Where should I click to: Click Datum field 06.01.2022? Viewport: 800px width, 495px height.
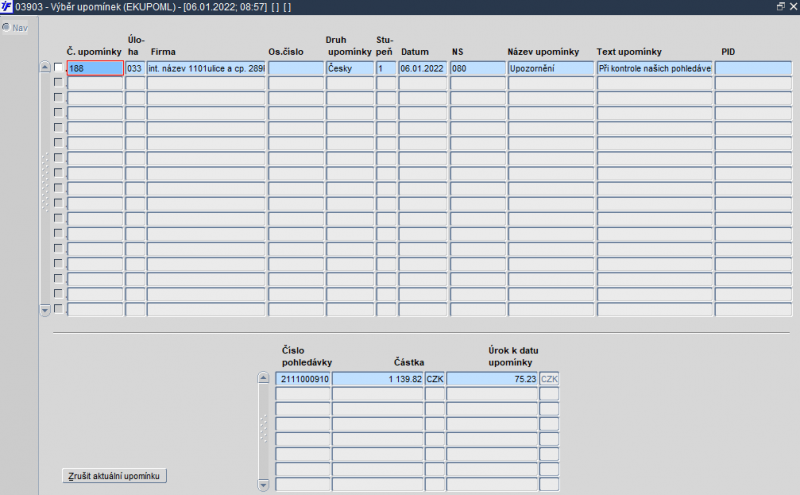click(423, 68)
